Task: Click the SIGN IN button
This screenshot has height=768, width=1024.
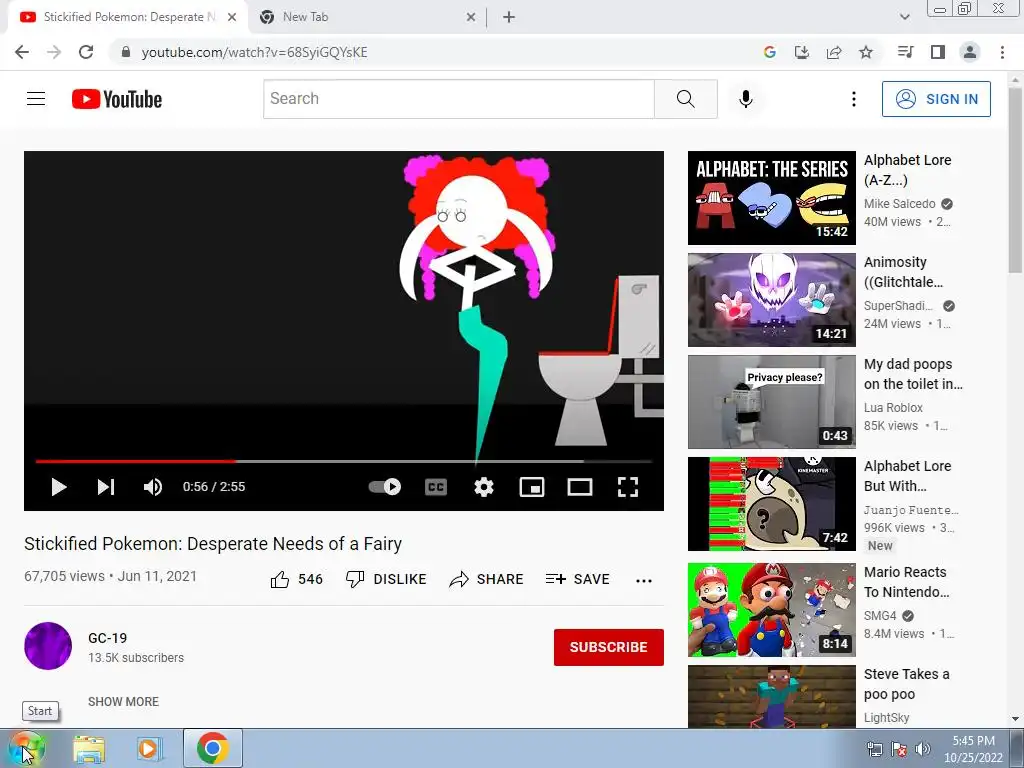Action: (936, 99)
